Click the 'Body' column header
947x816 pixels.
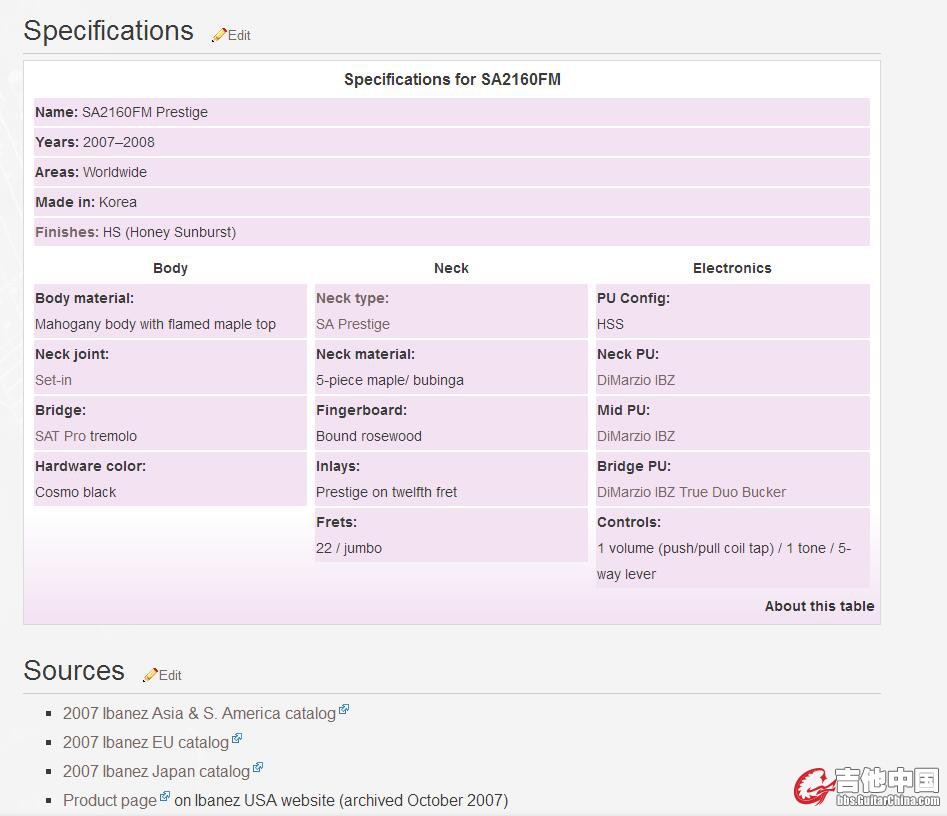pyautogui.click(x=170, y=268)
